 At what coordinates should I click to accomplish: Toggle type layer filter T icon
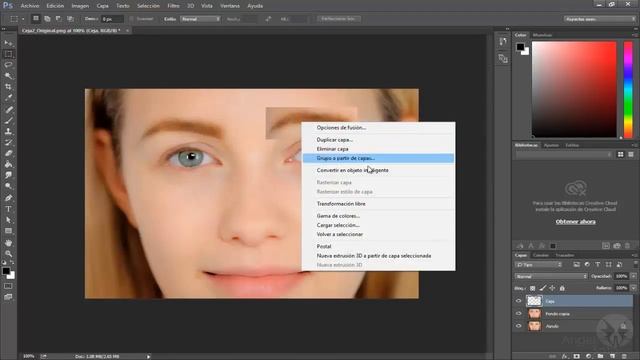click(598, 264)
